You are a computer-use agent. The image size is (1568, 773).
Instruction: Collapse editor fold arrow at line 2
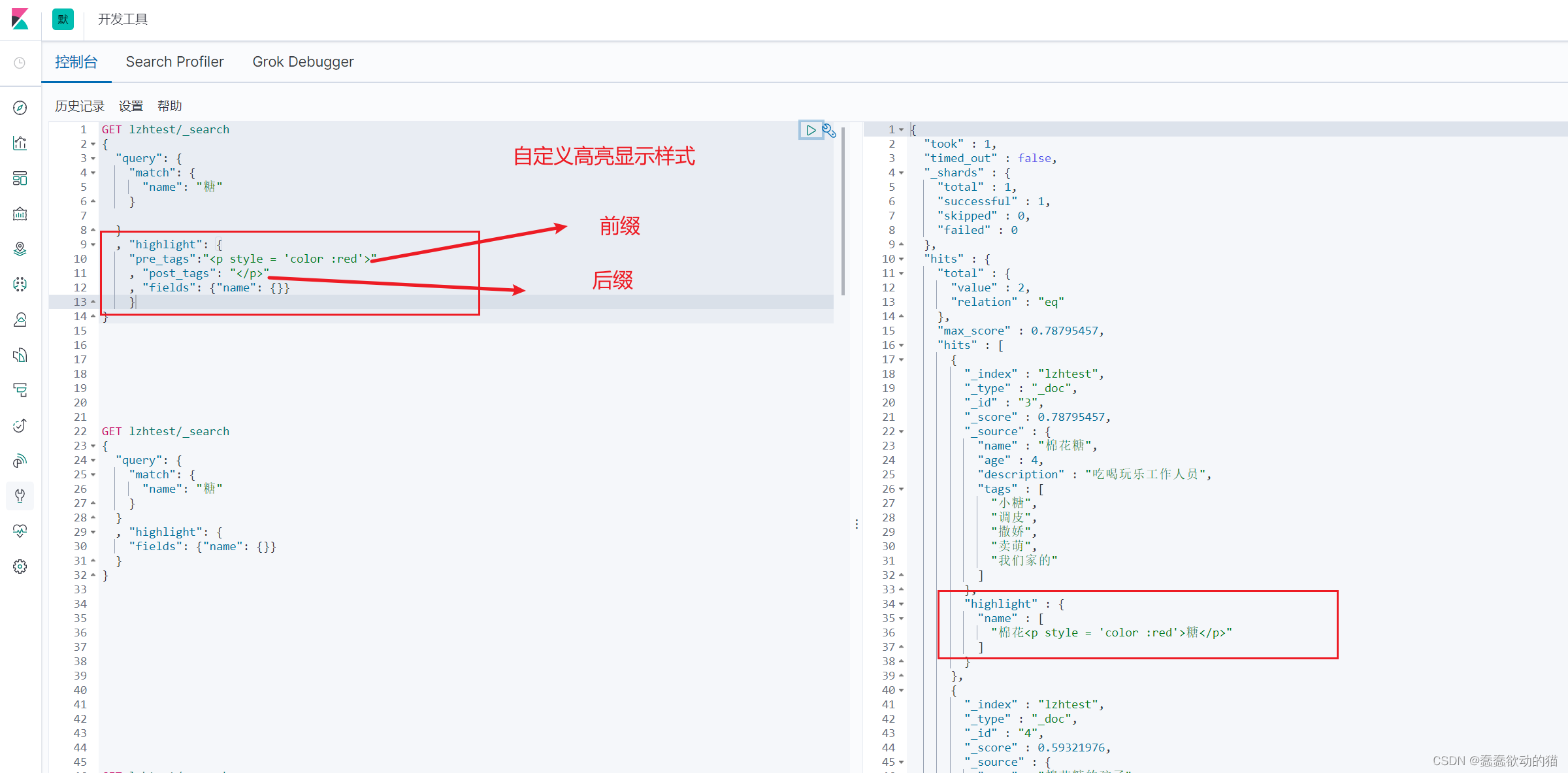click(x=93, y=144)
